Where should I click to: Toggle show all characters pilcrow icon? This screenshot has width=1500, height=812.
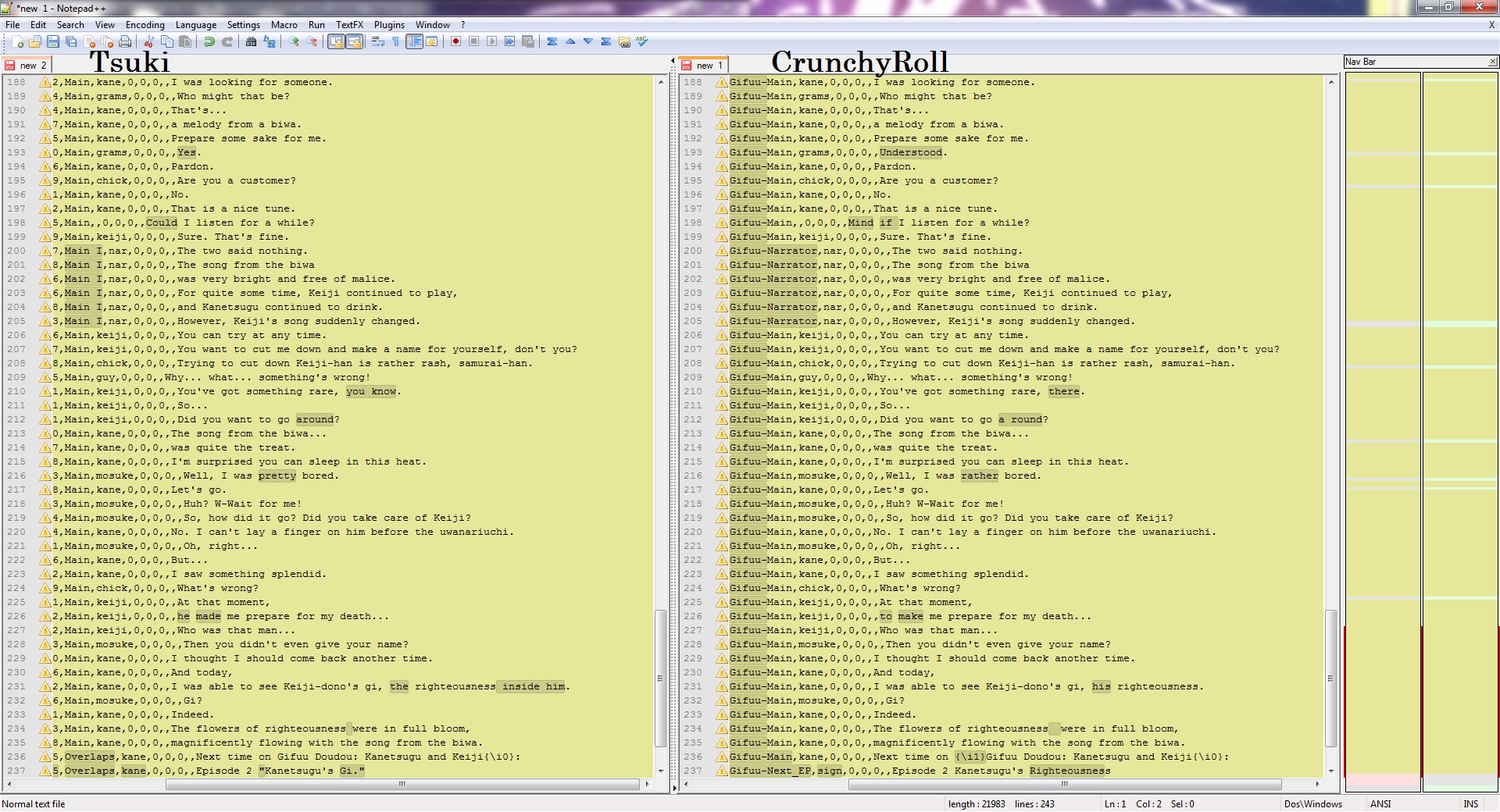[x=396, y=41]
